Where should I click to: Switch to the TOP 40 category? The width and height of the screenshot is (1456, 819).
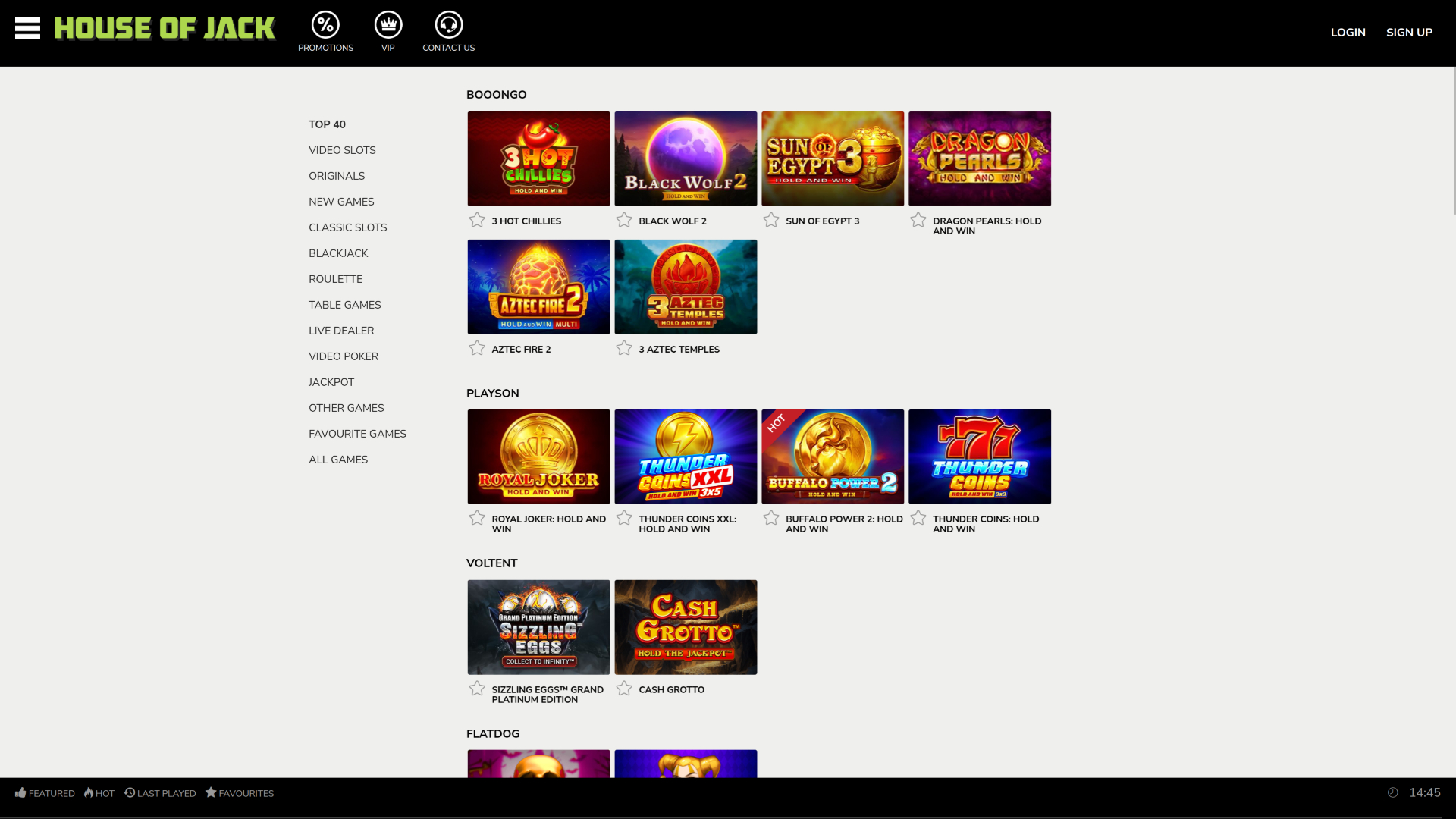tap(326, 124)
